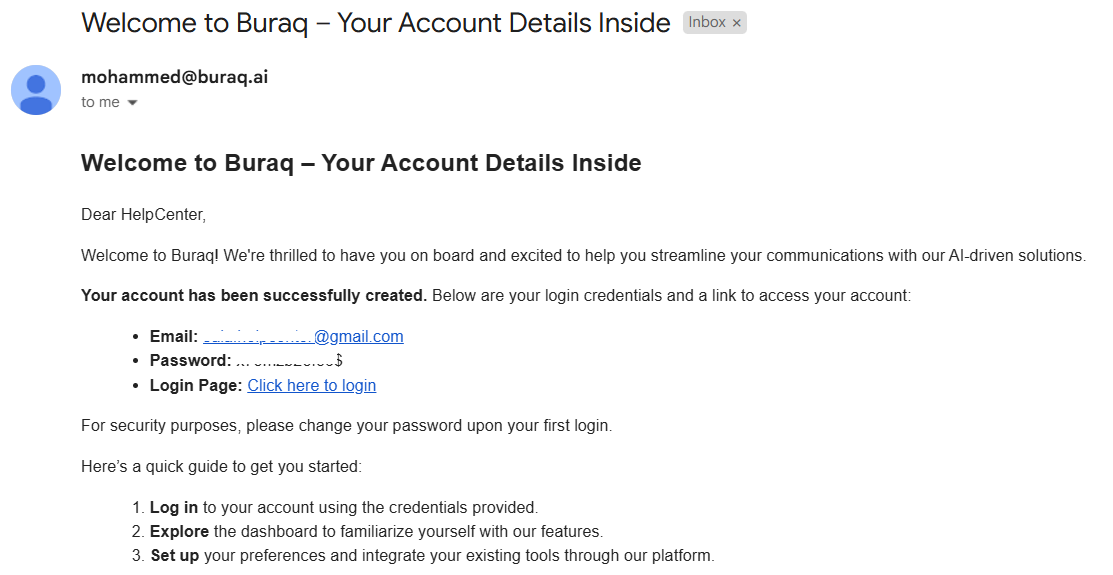This screenshot has height=575, width=1113.
Task: Expand the 'to me' recipient details arrow
Action: 132,103
